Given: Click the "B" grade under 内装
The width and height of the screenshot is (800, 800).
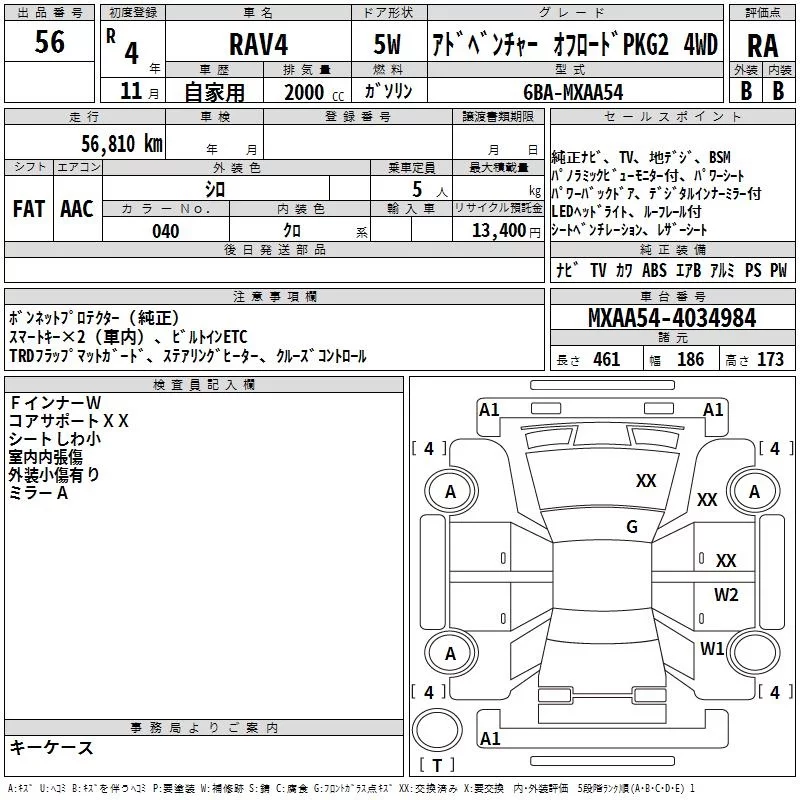Looking at the screenshot, I should (778, 91).
